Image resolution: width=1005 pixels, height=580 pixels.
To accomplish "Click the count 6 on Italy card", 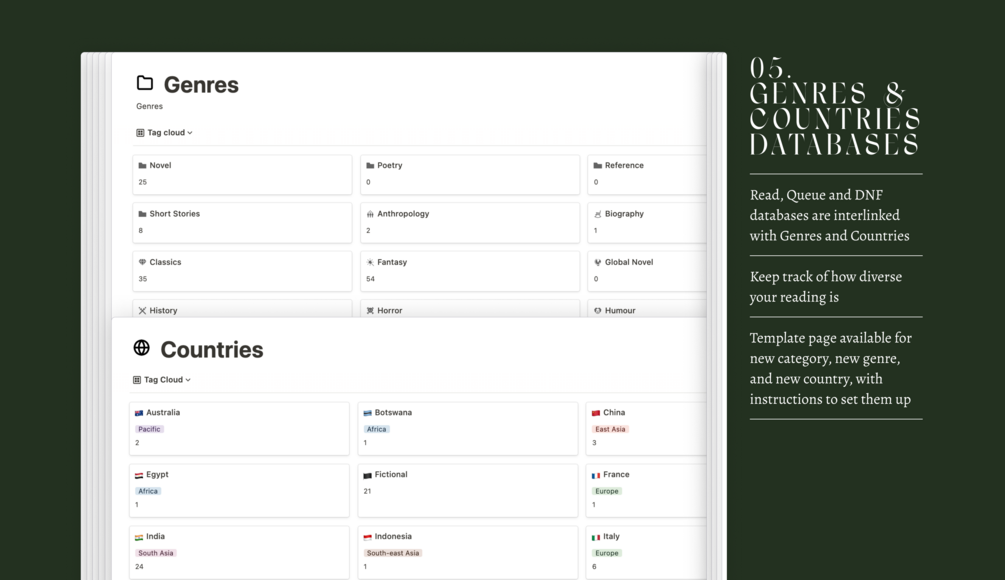I will pyautogui.click(x=594, y=567).
